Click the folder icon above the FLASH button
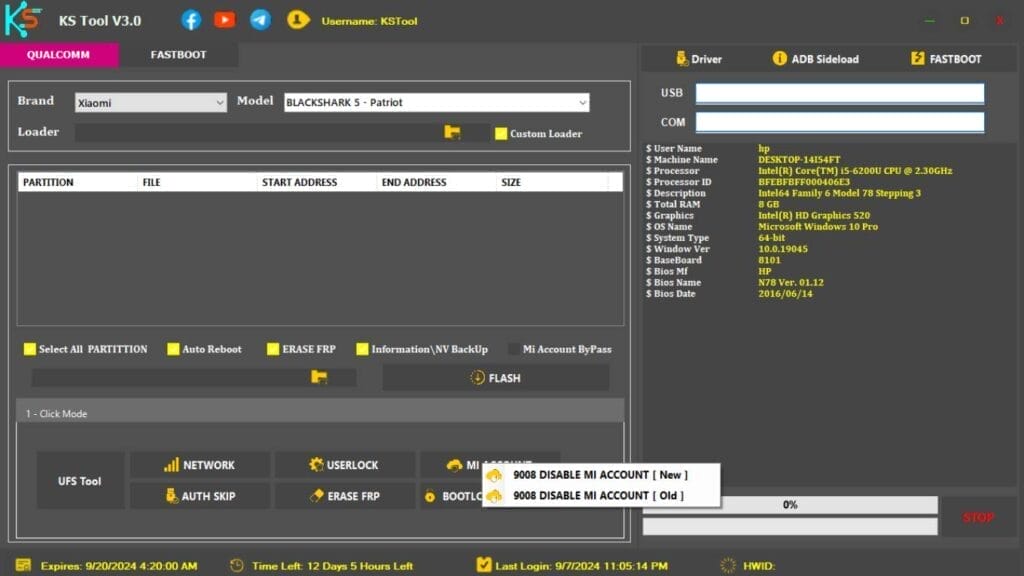The image size is (1024, 576). (x=318, y=378)
